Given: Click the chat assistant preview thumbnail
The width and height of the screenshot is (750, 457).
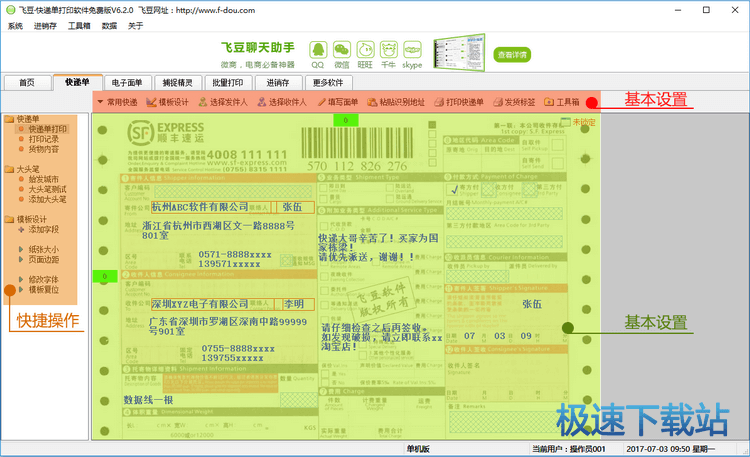Looking at the screenshot, I should pyautogui.click(x=459, y=52).
